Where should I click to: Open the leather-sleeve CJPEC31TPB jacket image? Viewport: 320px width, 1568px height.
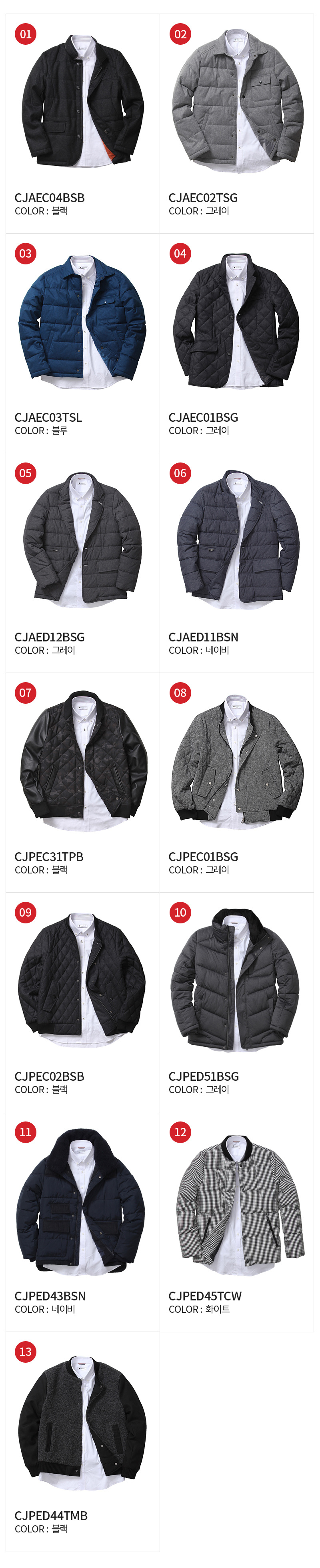pyautogui.click(x=83, y=761)
